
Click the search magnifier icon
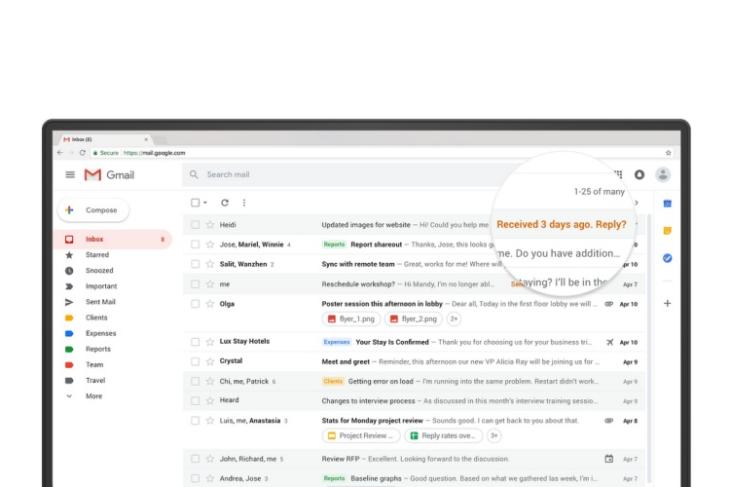pos(194,175)
